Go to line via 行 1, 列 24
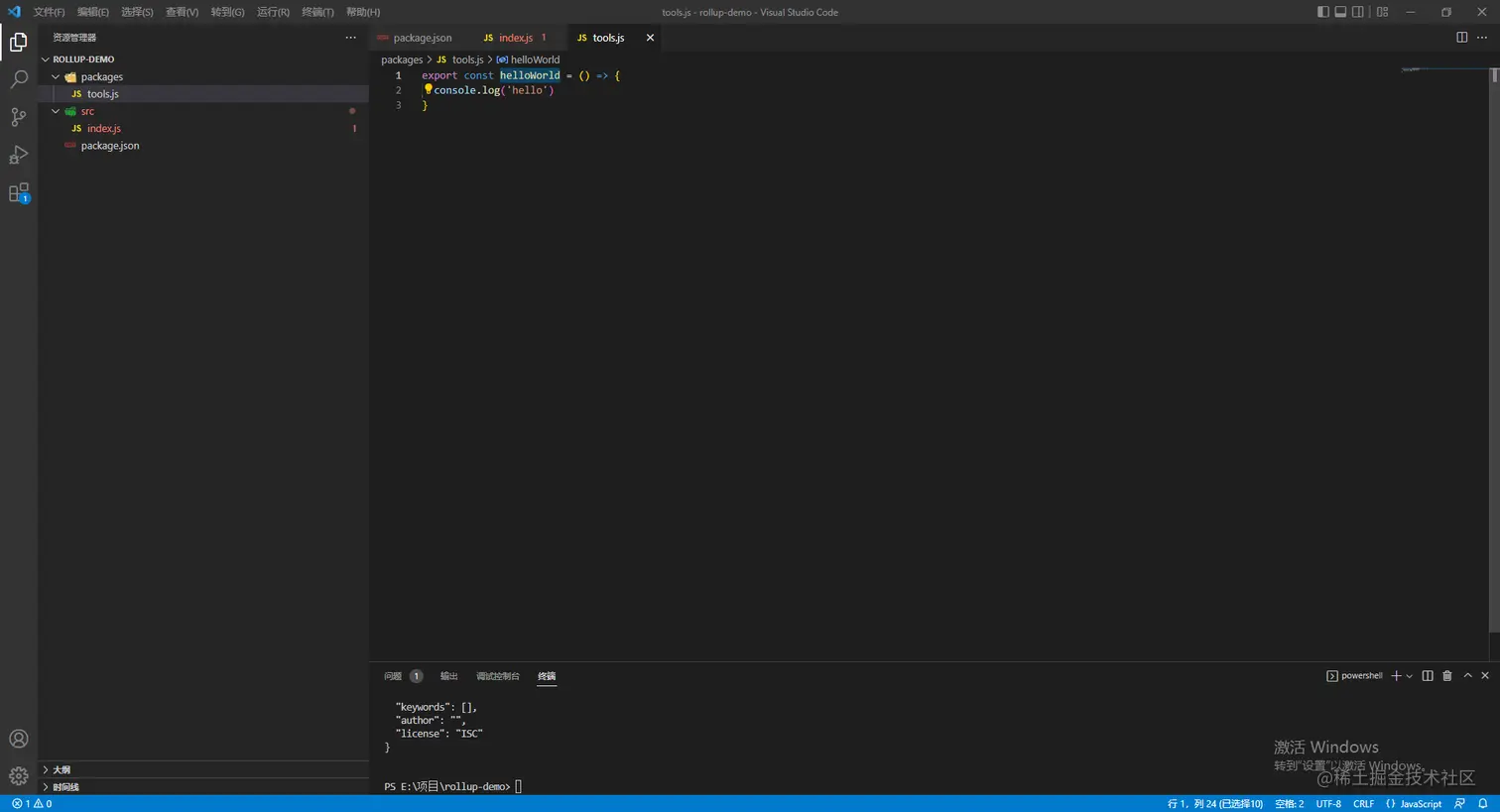Screen dimensions: 1500x812 pyautogui.click(x=1215, y=804)
